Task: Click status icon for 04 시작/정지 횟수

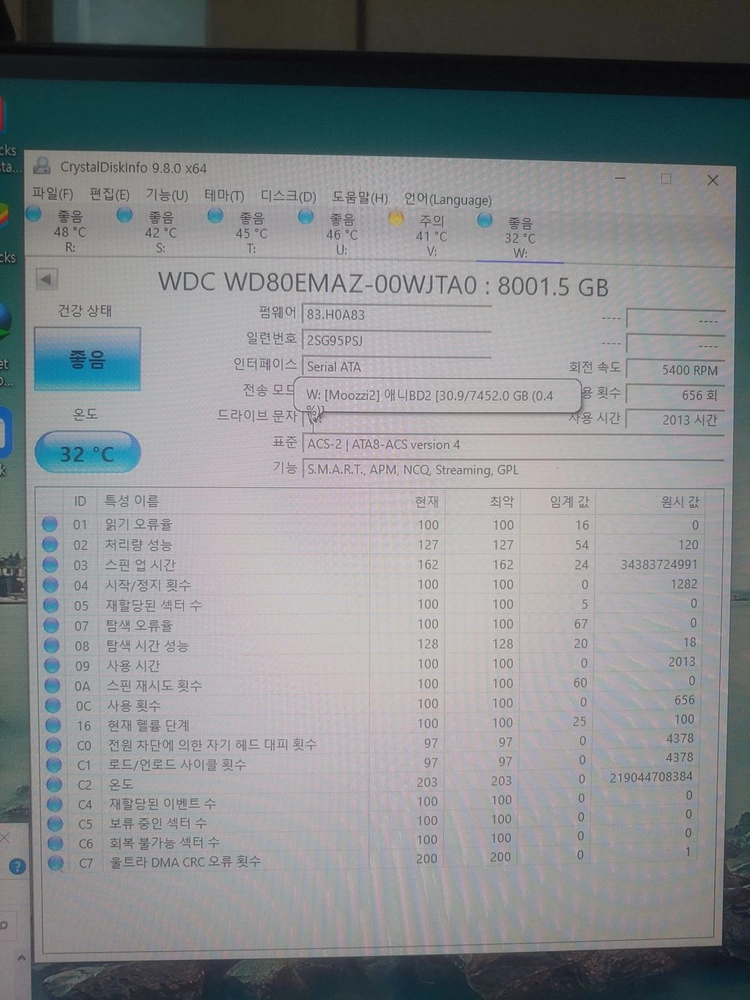Action: (50, 584)
